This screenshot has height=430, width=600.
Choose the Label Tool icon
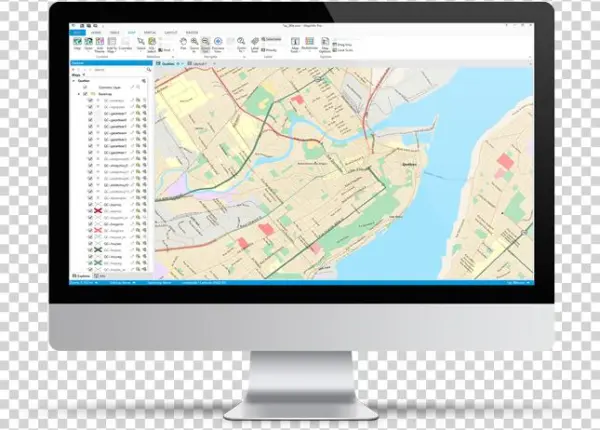255,44
